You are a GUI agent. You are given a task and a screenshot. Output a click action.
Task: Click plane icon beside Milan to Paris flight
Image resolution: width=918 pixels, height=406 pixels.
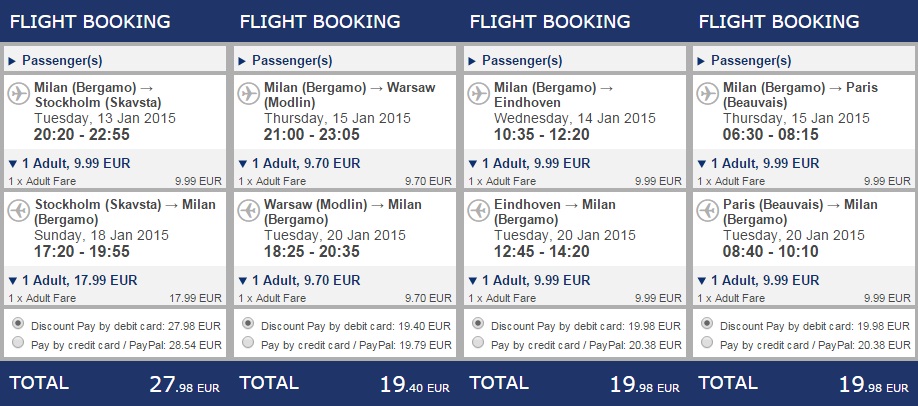pos(709,93)
